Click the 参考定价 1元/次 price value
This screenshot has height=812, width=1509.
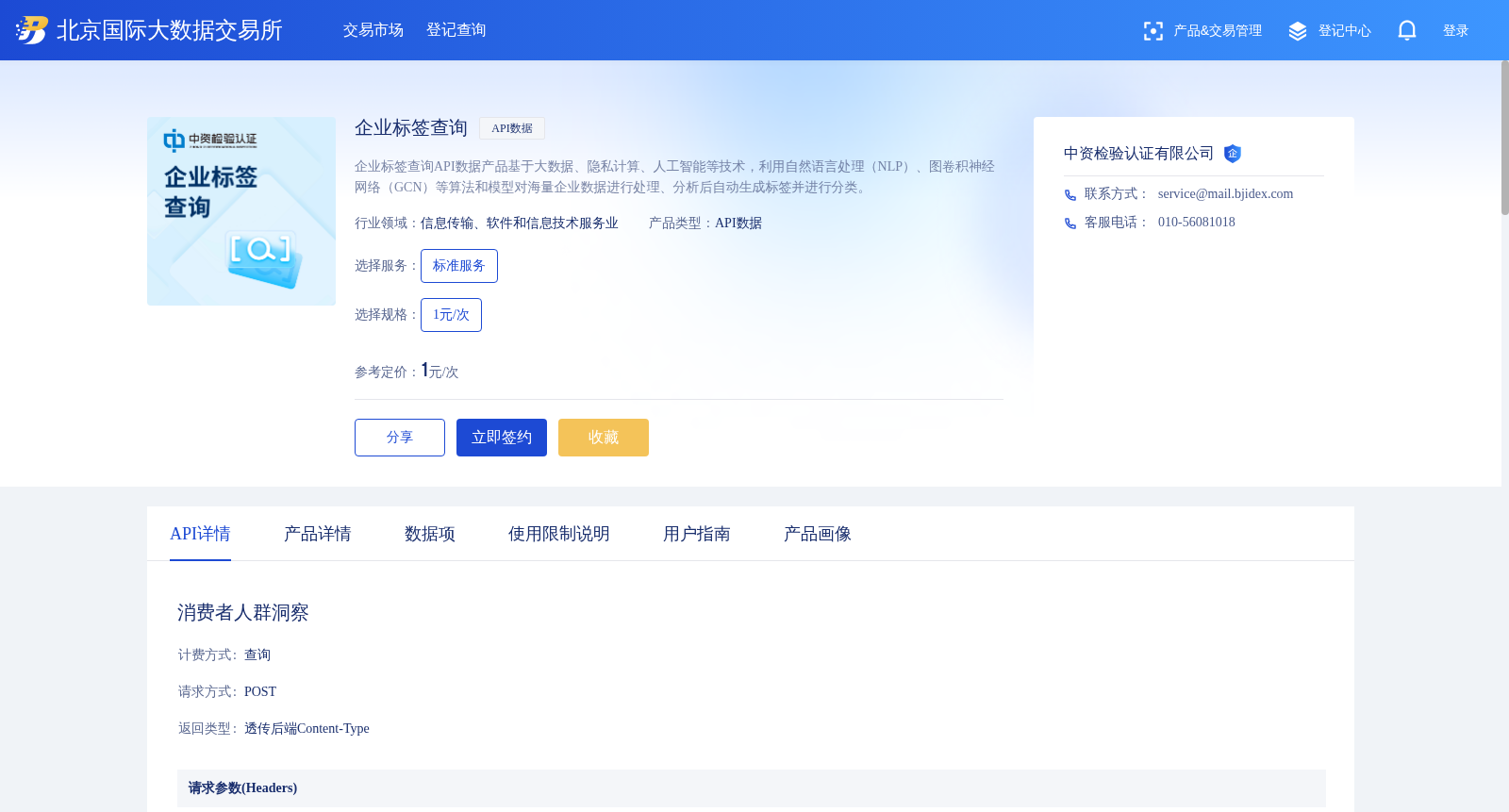pyautogui.click(x=439, y=371)
